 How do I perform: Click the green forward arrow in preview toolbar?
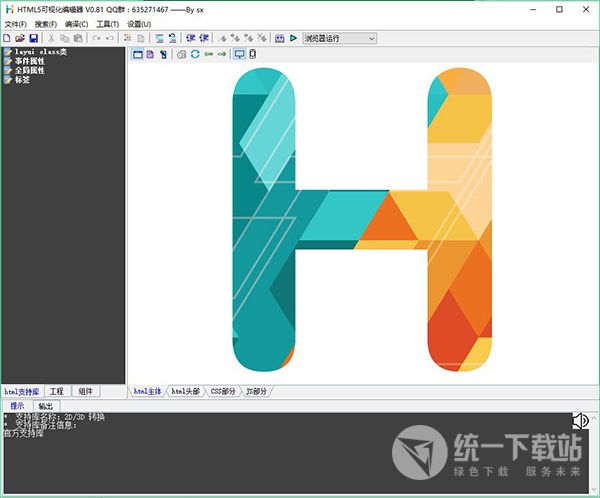coord(222,54)
